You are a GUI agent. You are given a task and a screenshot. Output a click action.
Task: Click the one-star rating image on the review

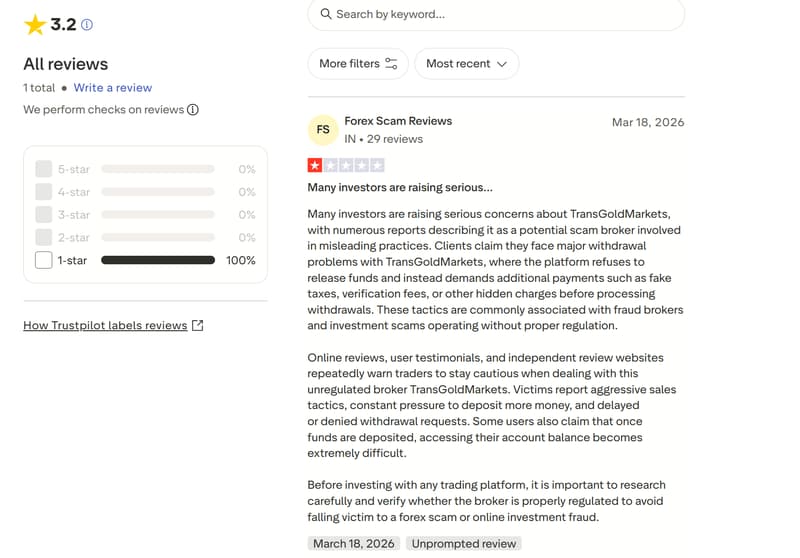(x=345, y=165)
